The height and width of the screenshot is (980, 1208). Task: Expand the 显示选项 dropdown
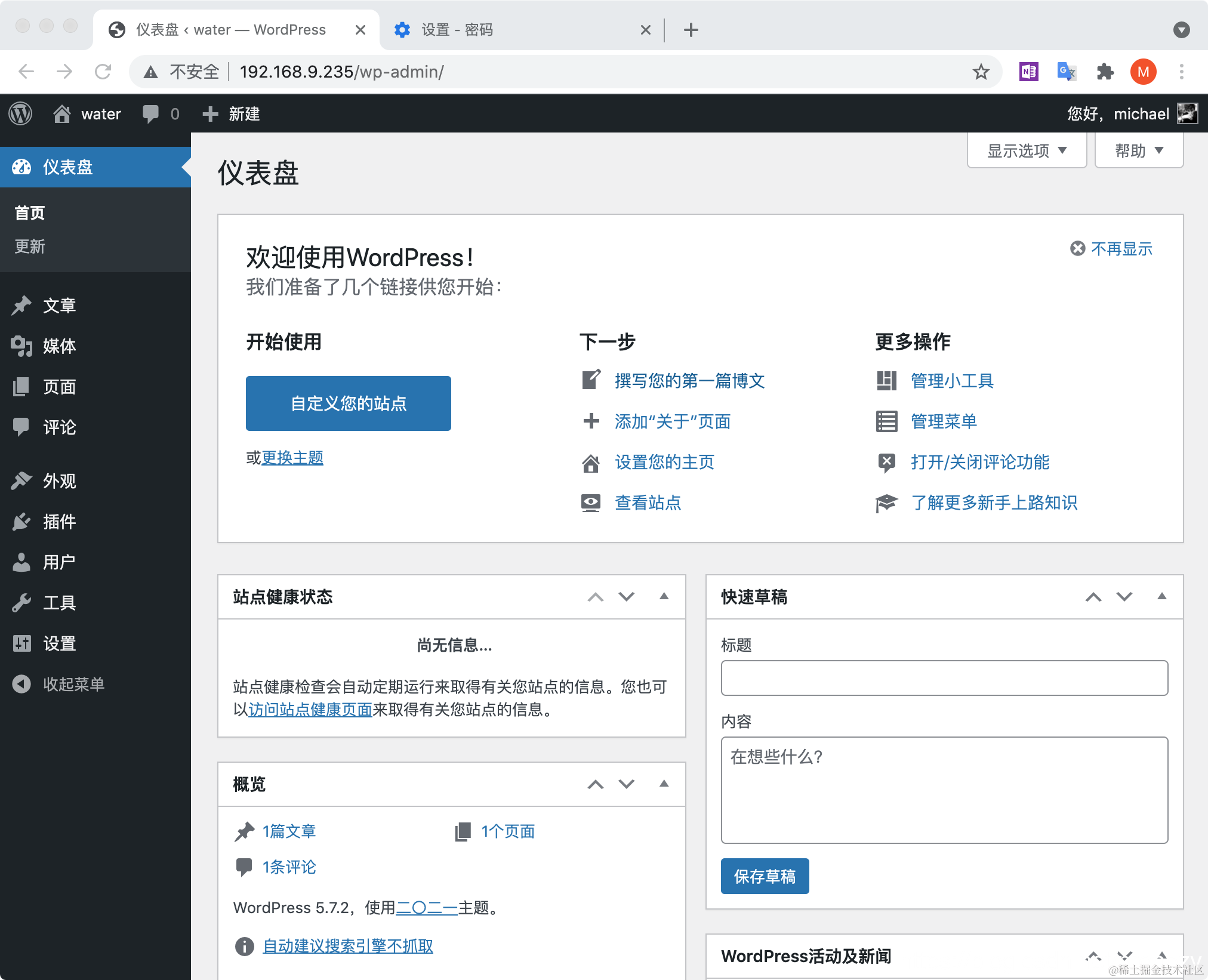pos(1027,150)
